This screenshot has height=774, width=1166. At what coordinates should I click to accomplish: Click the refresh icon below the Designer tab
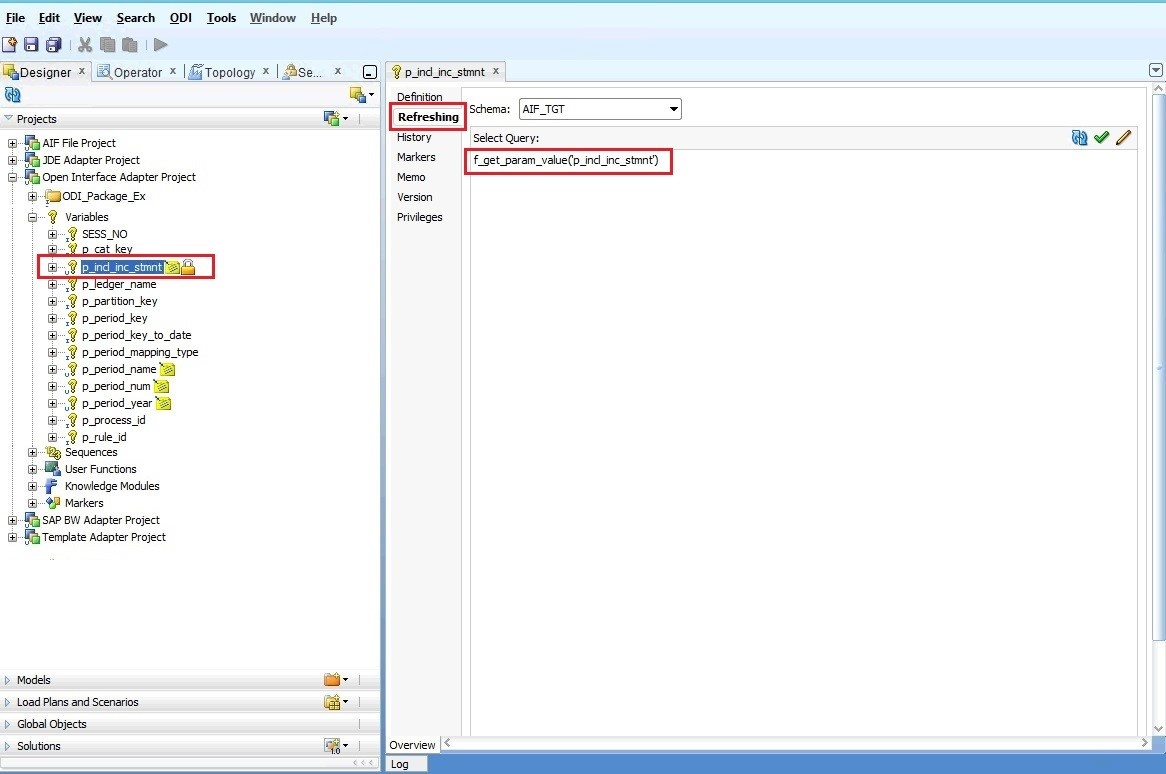[x=11, y=94]
